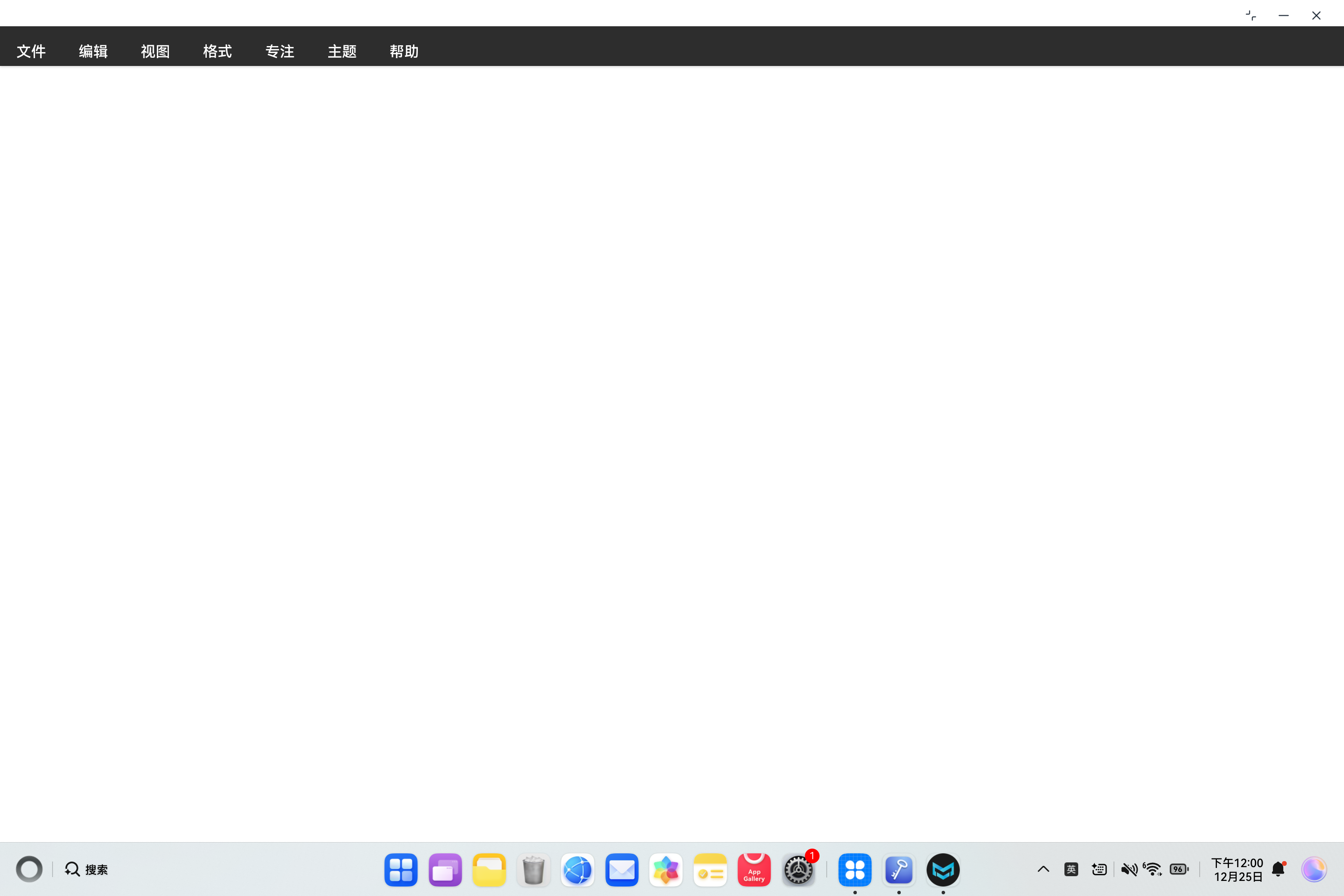The height and width of the screenshot is (896, 1344).
Task: Expand the hidden system tray chevron
Action: 1043,869
